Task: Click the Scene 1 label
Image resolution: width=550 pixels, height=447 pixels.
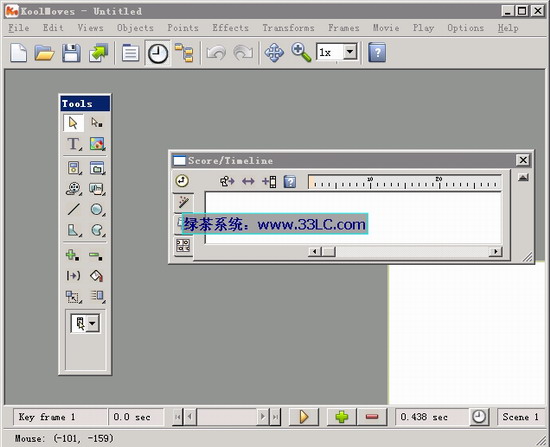Action: (x=520, y=417)
